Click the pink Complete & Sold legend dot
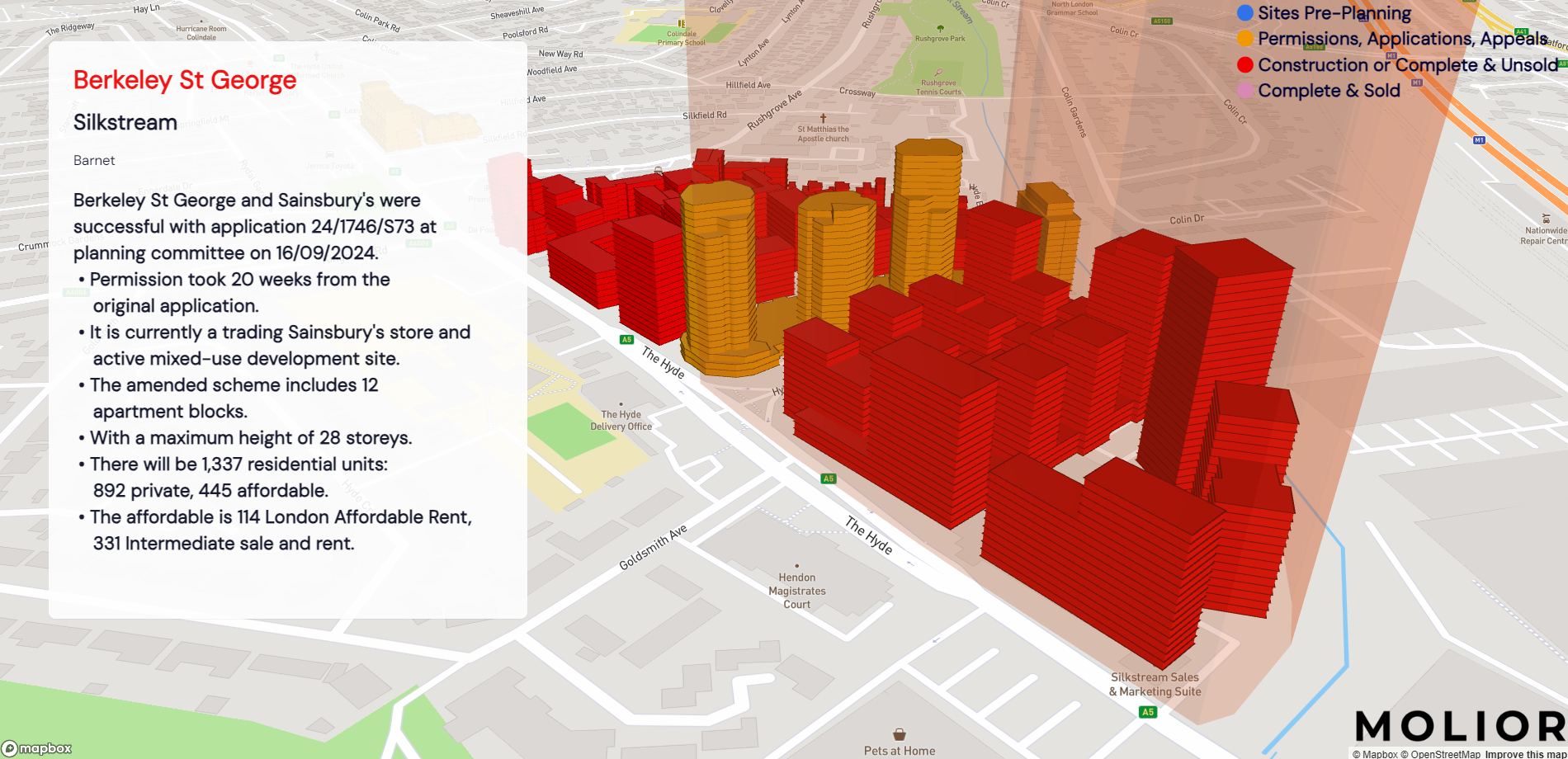This screenshot has width=1568, height=759. (1245, 91)
